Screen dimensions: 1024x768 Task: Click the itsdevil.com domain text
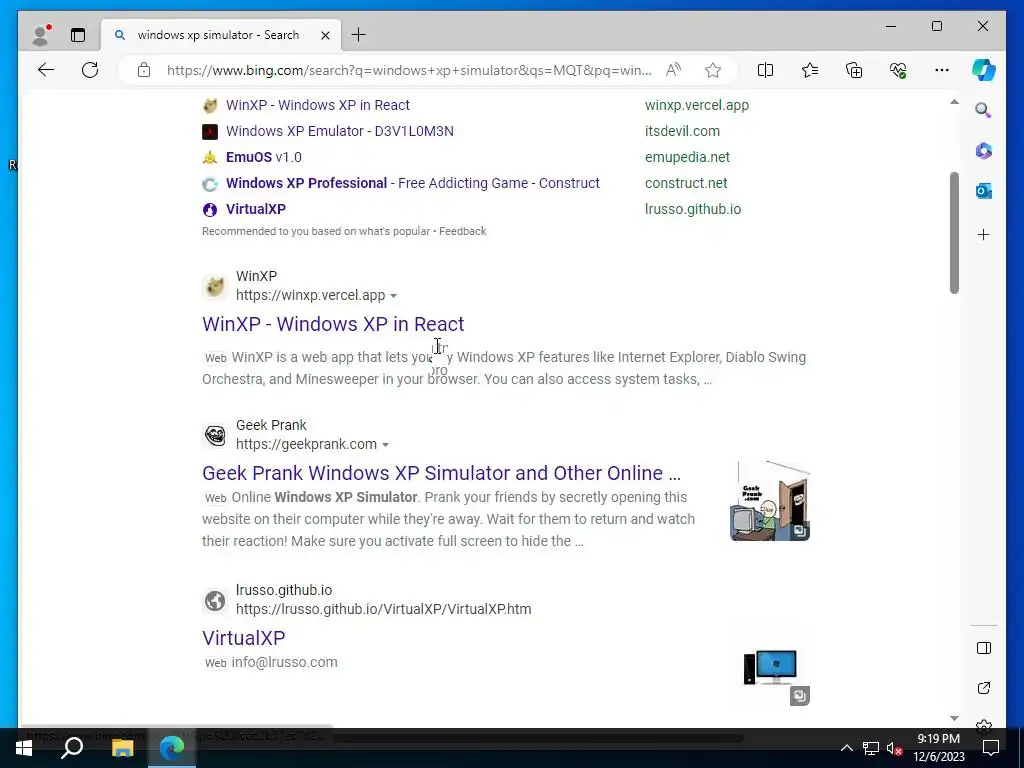point(682,131)
